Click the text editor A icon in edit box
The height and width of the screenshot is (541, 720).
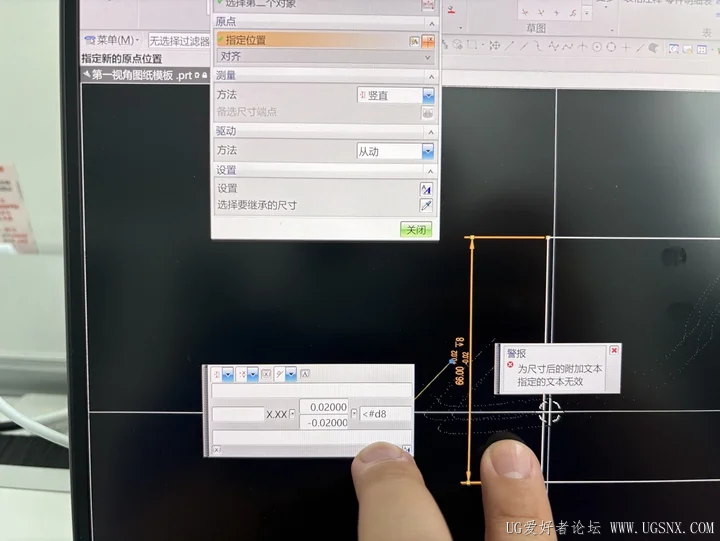click(x=305, y=374)
